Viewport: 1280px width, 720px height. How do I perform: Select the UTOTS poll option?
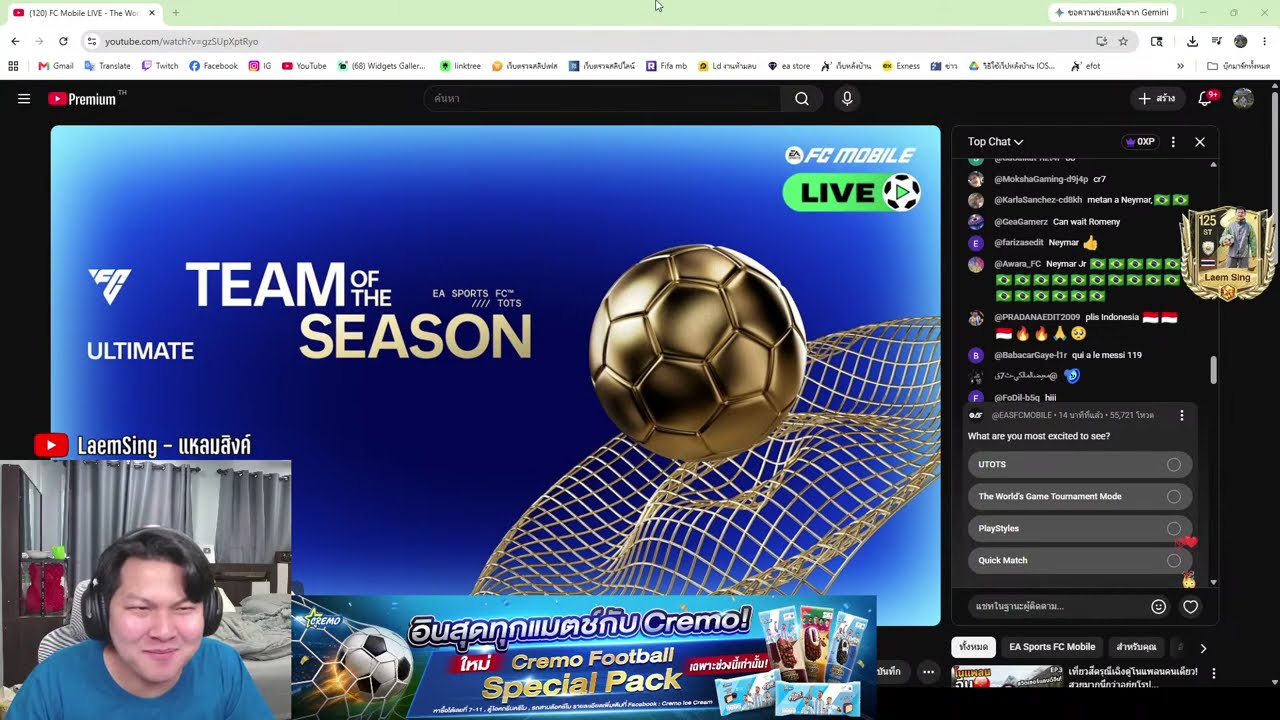point(1080,464)
